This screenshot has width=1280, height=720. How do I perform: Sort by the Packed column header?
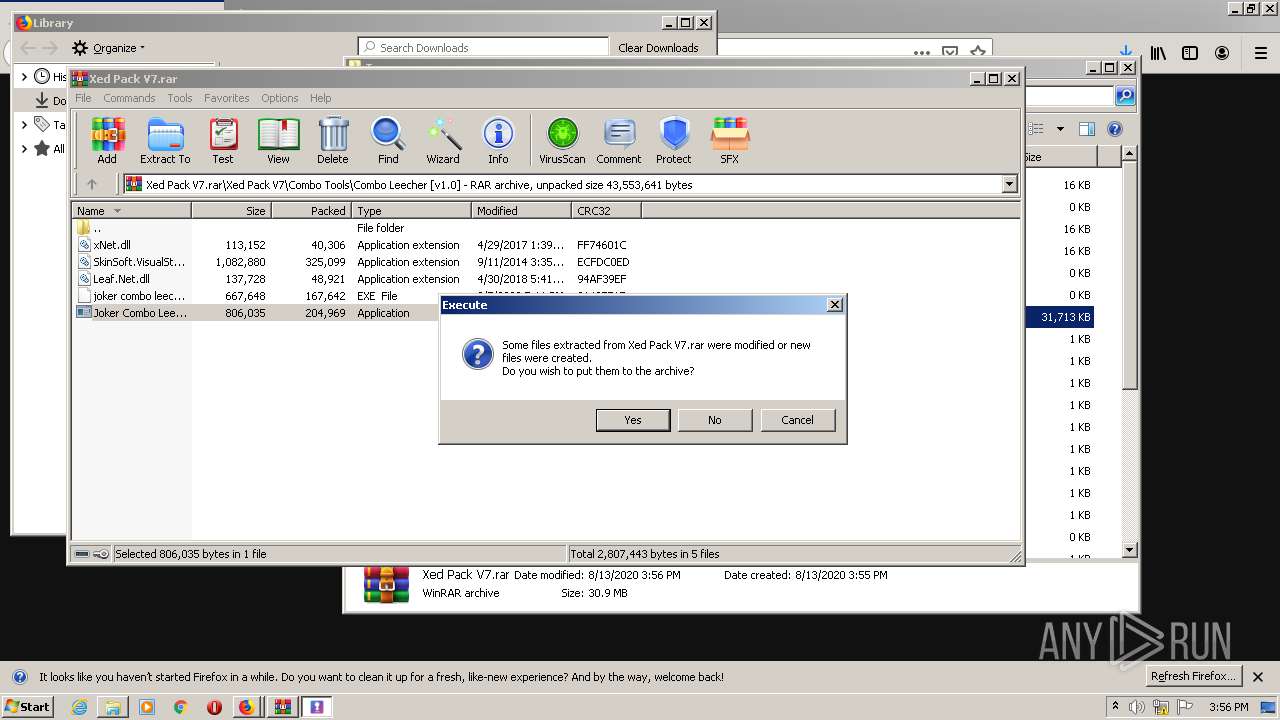(311, 211)
